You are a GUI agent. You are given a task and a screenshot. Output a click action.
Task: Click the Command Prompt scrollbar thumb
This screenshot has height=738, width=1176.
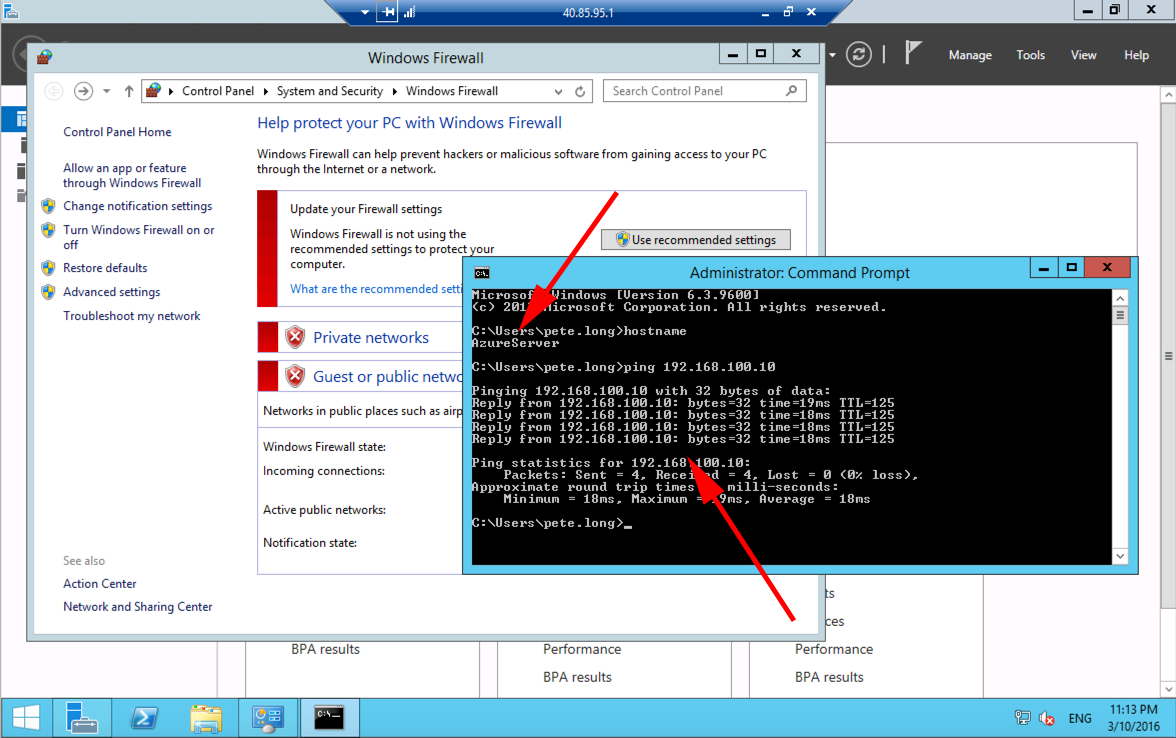[1120, 315]
